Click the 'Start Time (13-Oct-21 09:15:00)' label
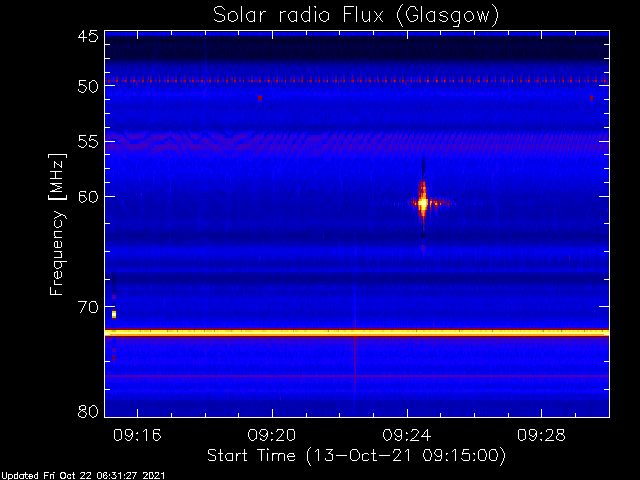The height and width of the screenshot is (480, 640). click(x=356, y=455)
